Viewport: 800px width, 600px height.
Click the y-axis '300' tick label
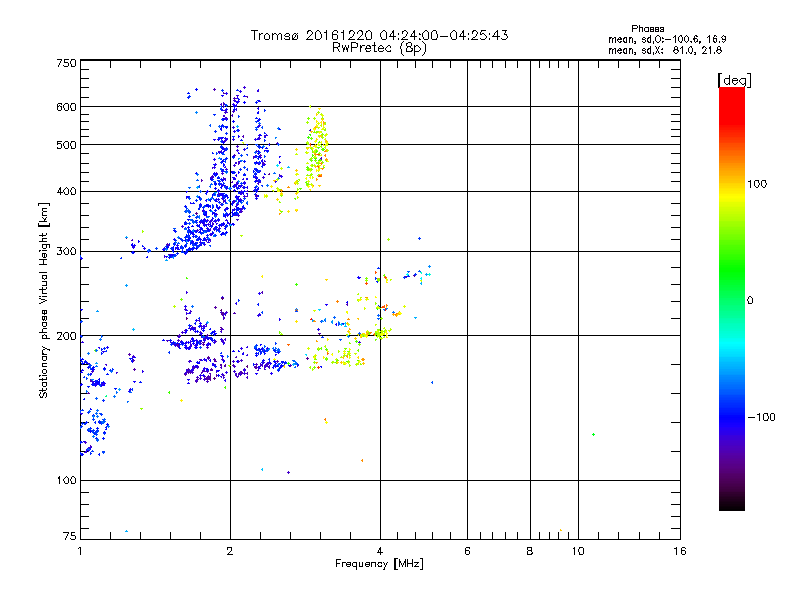(x=66, y=252)
